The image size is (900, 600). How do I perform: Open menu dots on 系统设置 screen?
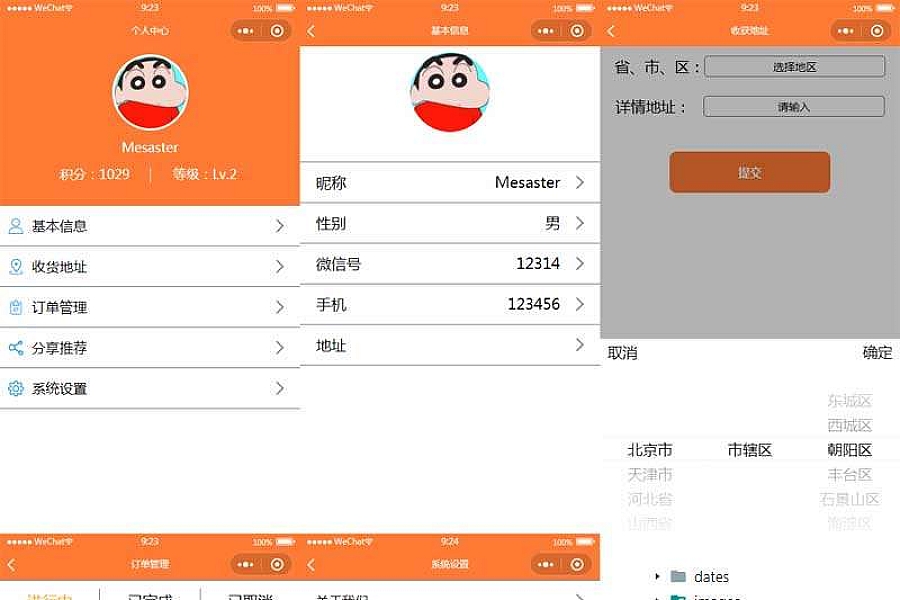[x=546, y=564]
